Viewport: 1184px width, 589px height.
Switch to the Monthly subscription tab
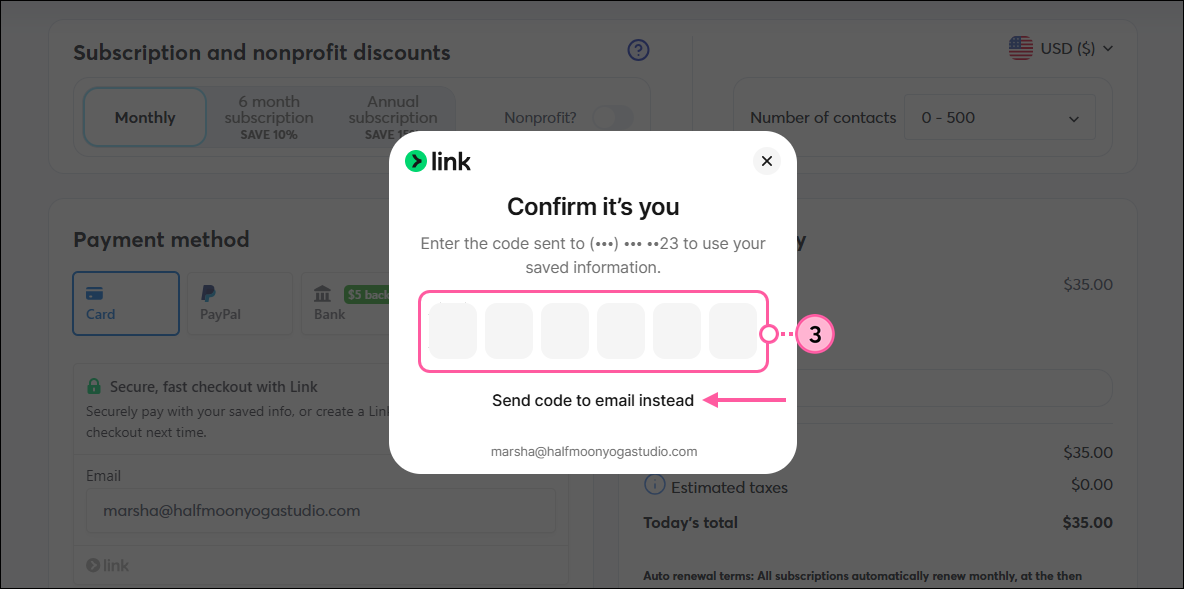144,117
